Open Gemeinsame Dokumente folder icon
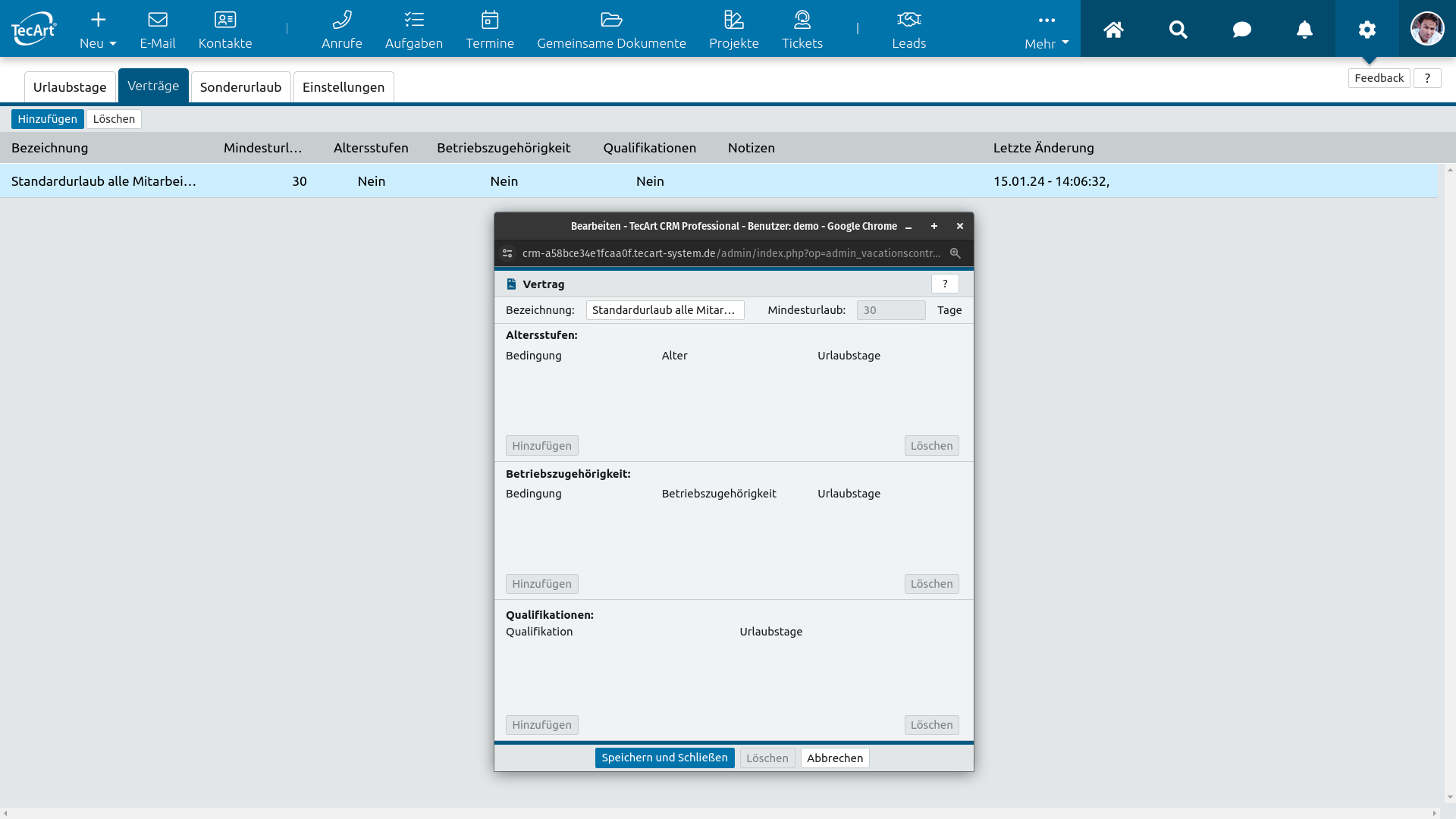 coord(611,20)
